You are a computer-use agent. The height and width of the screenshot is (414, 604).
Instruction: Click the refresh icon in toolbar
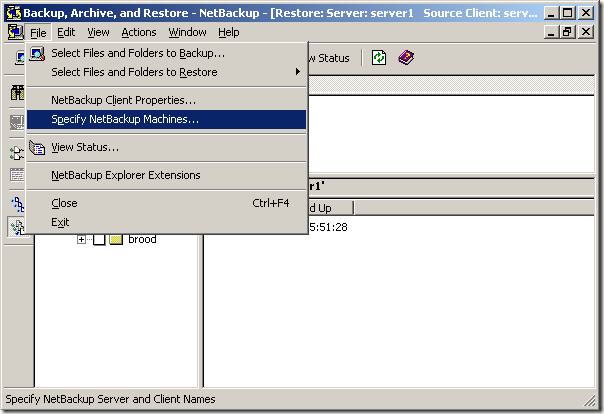pos(379,58)
